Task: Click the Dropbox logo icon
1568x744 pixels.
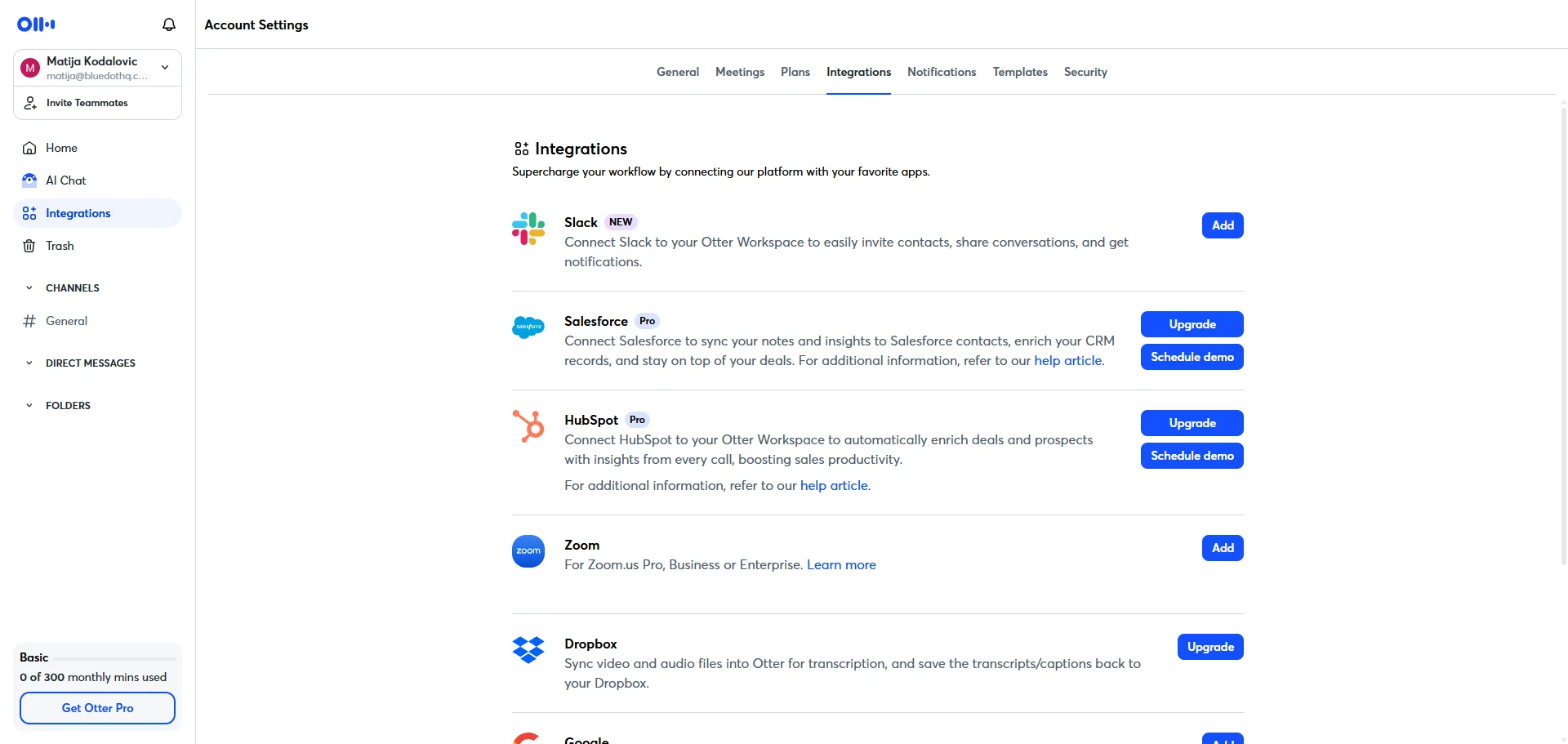Action: [528, 650]
